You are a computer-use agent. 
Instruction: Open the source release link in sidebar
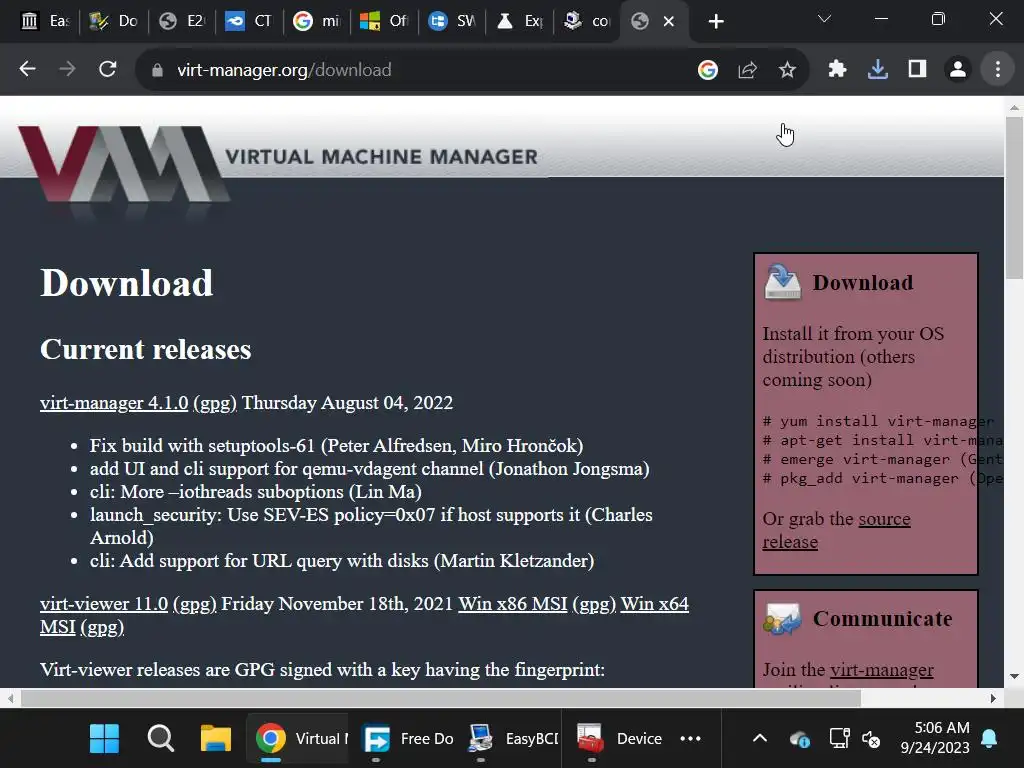[x=884, y=519]
